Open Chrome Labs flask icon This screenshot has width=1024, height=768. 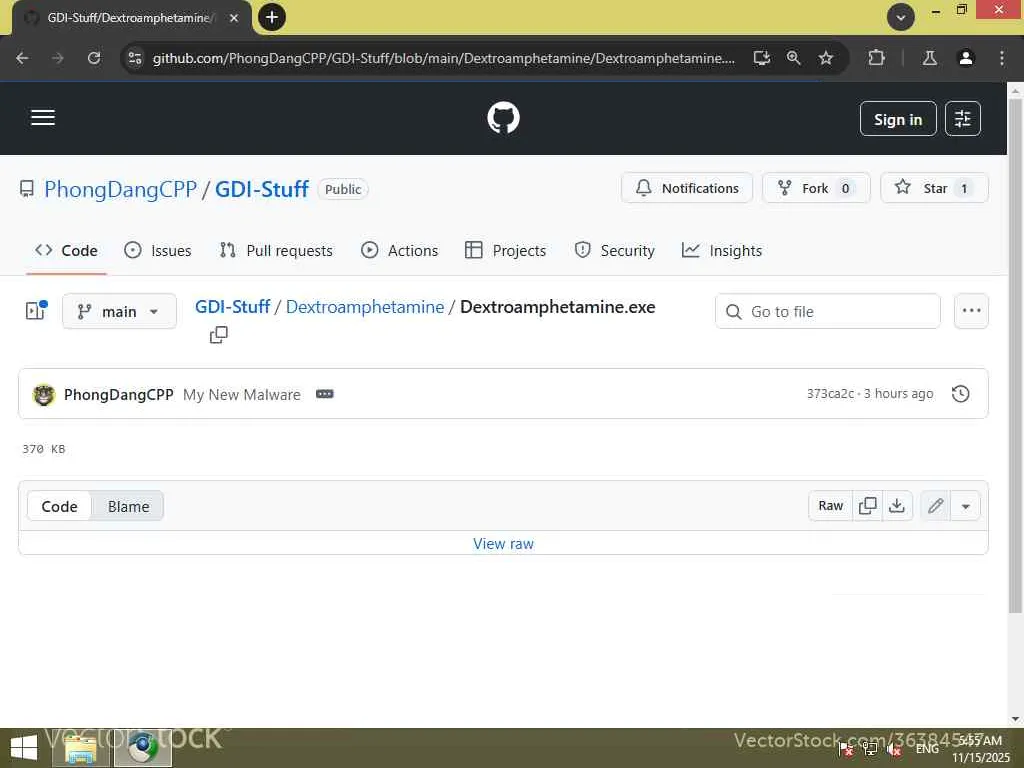[x=929, y=58]
